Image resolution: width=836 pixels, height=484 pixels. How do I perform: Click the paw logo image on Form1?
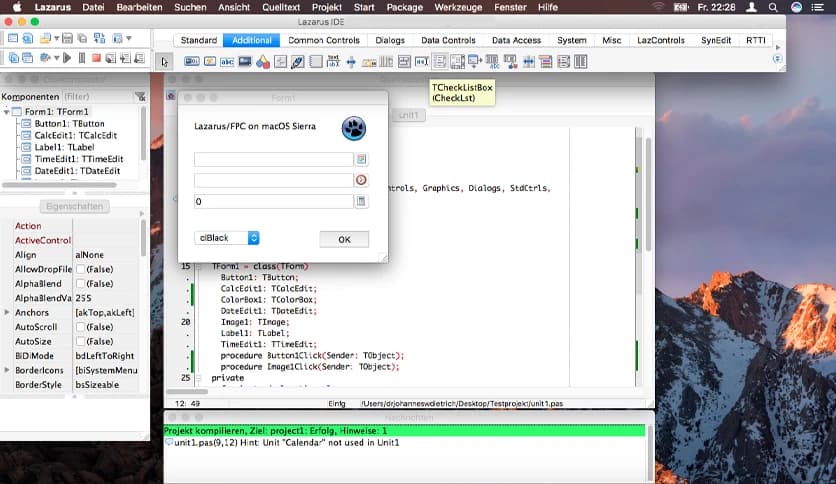pos(354,127)
